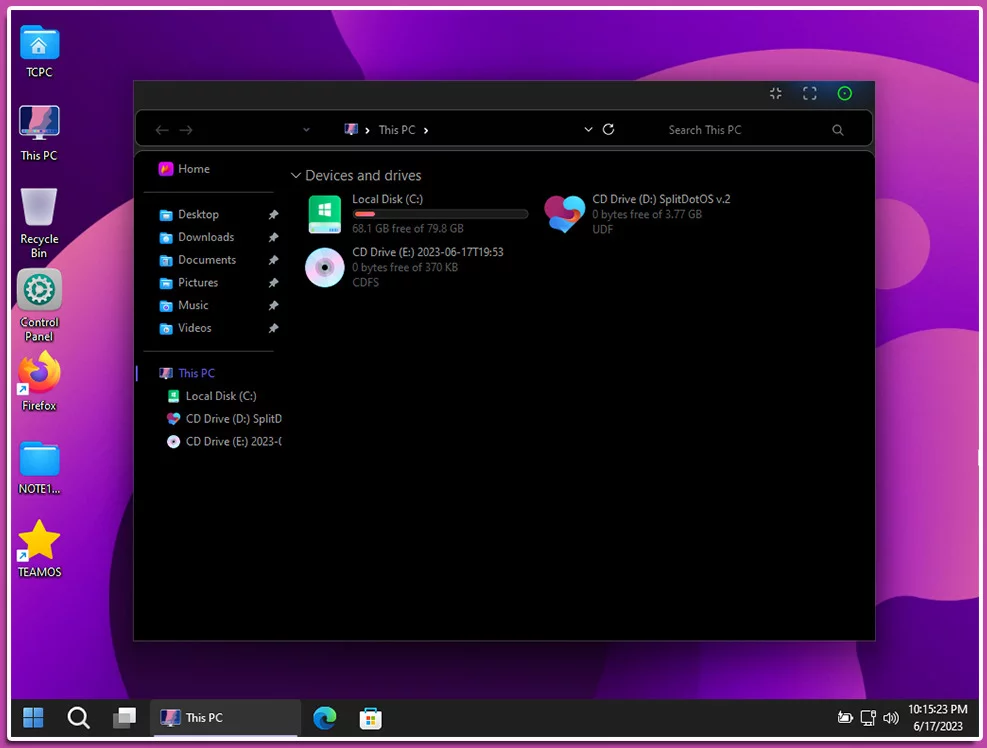Select CD Drive (D:) SplitDotOS heart icon
The height and width of the screenshot is (748, 987).
pos(564,214)
